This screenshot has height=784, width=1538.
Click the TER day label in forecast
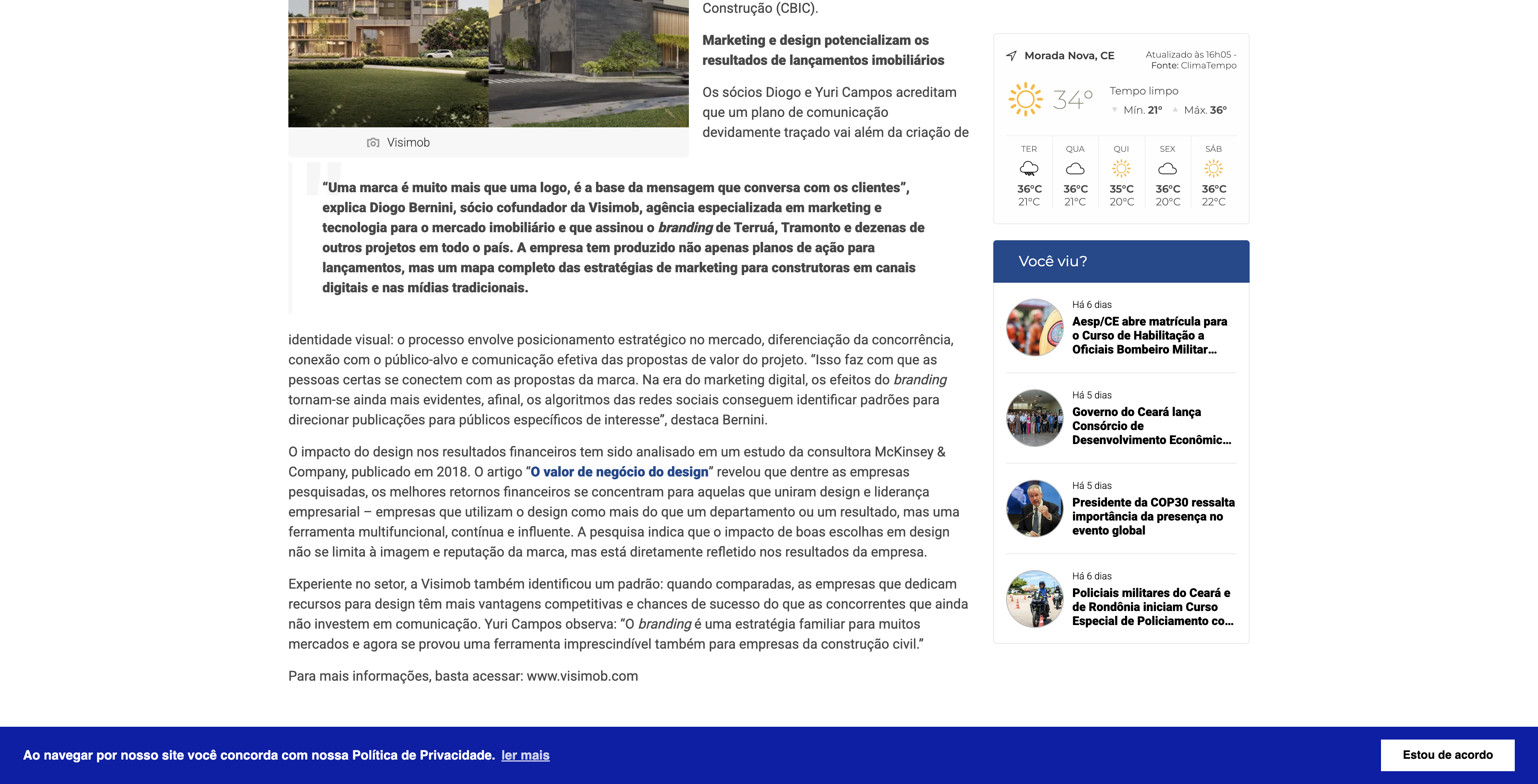pos(1029,149)
